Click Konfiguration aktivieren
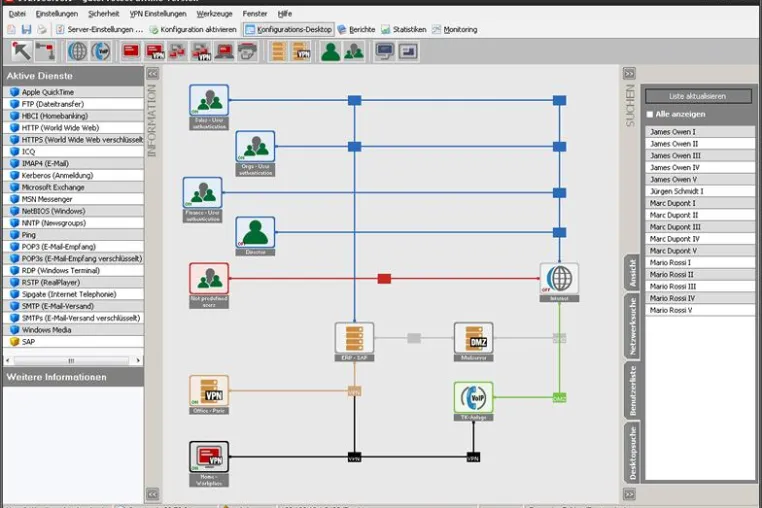The image size is (762, 508). (193, 30)
